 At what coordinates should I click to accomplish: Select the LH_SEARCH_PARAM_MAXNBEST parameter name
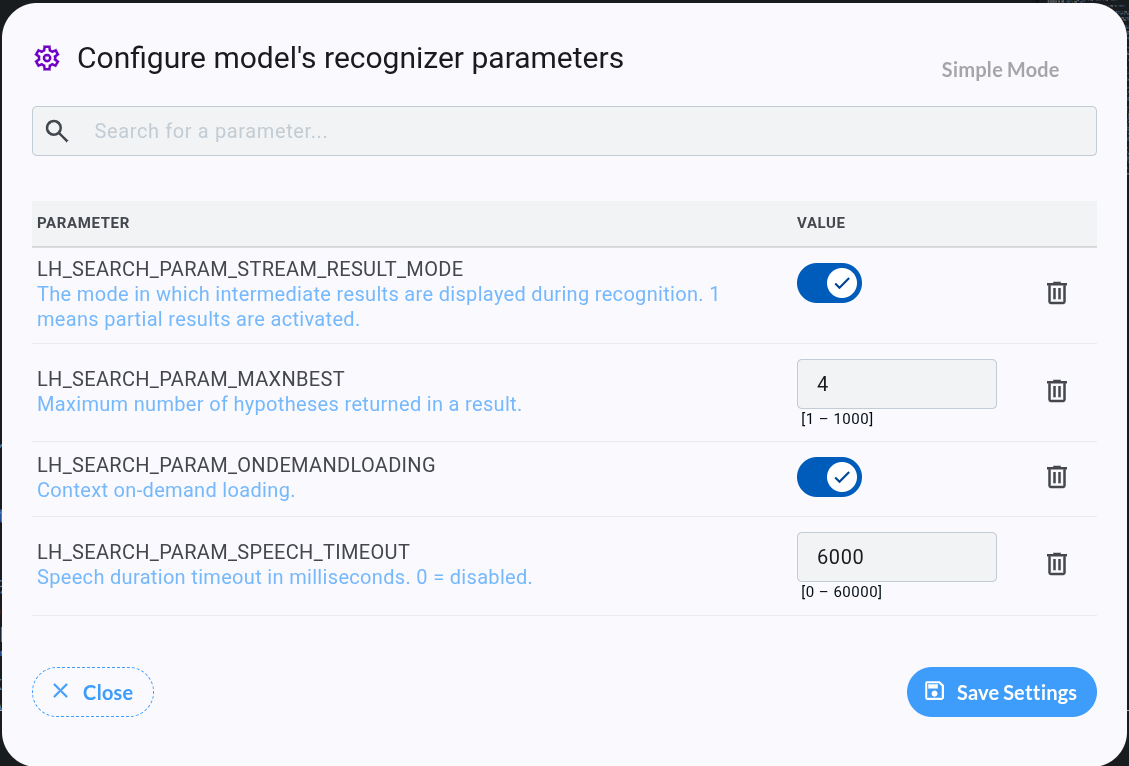[191, 379]
